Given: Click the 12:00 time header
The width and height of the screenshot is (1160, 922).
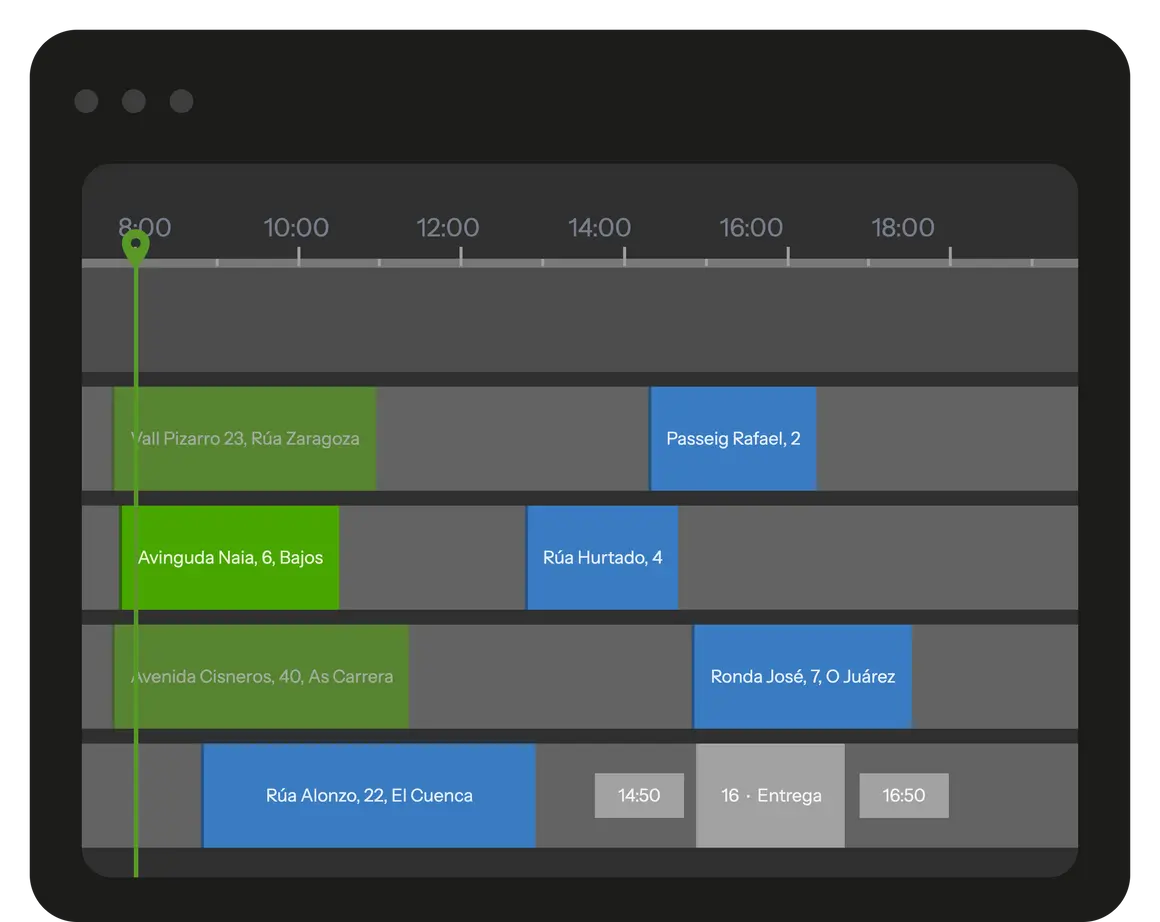Looking at the screenshot, I should coord(448,227).
